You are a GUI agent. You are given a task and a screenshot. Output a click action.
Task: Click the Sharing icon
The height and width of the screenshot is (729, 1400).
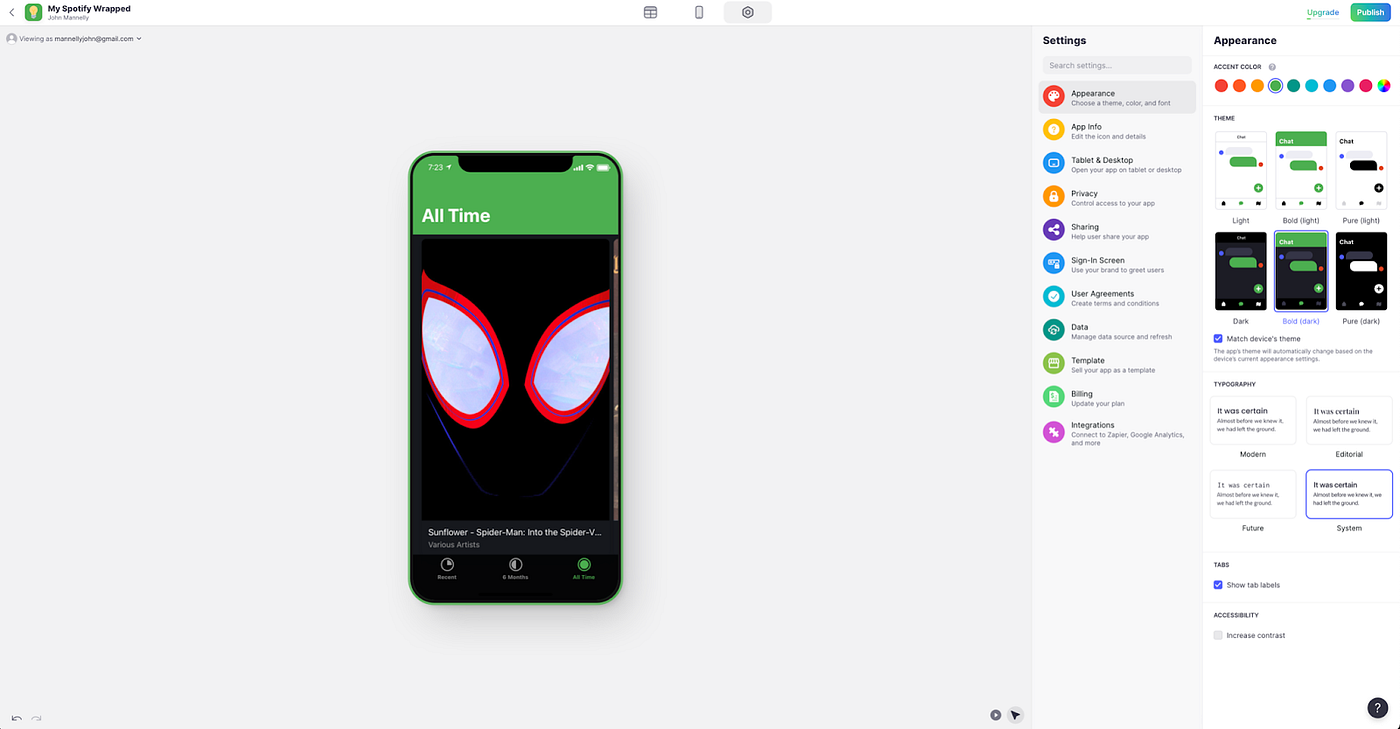tap(1053, 230)
